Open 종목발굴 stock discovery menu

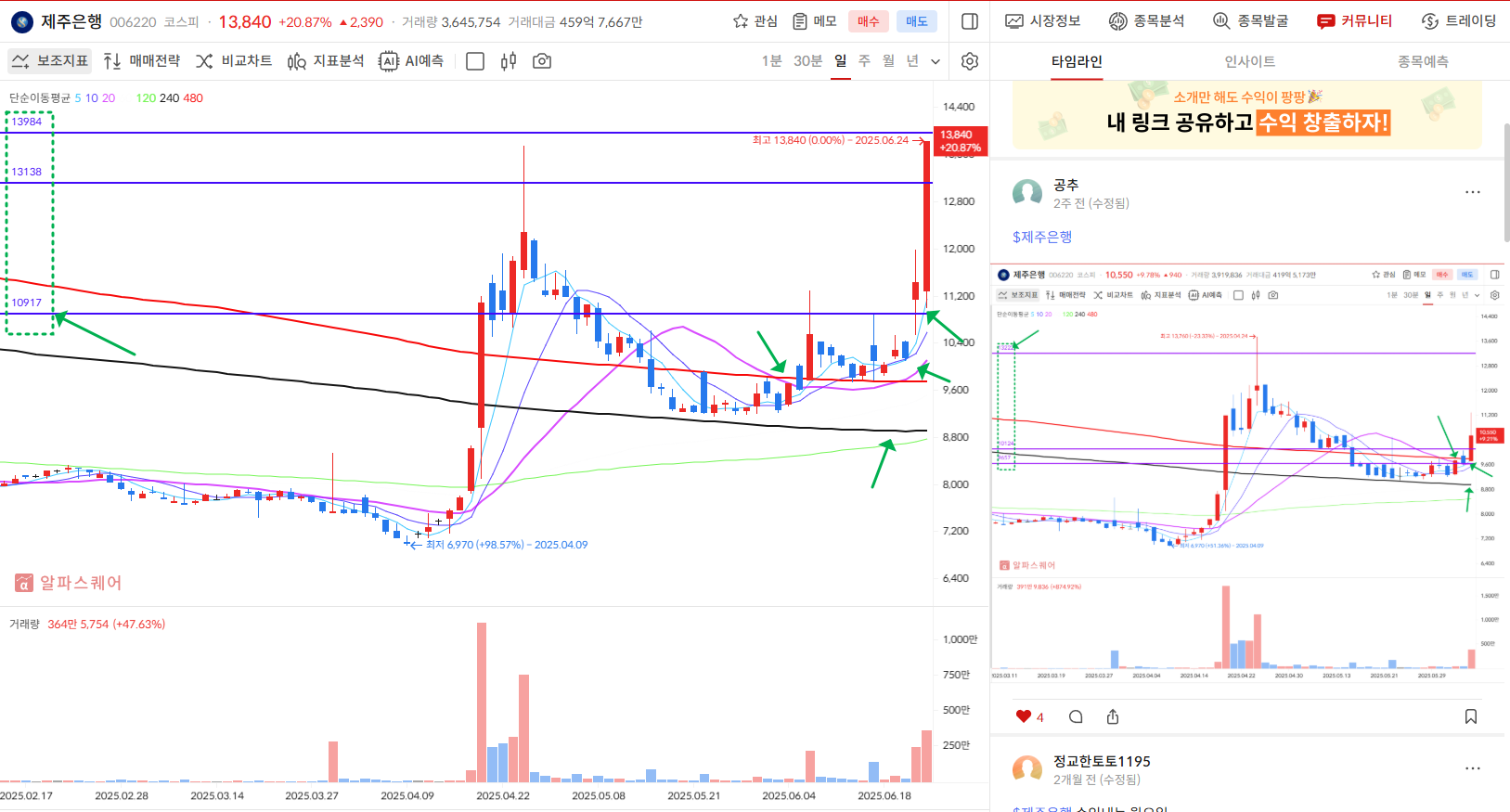[1250, 20]
